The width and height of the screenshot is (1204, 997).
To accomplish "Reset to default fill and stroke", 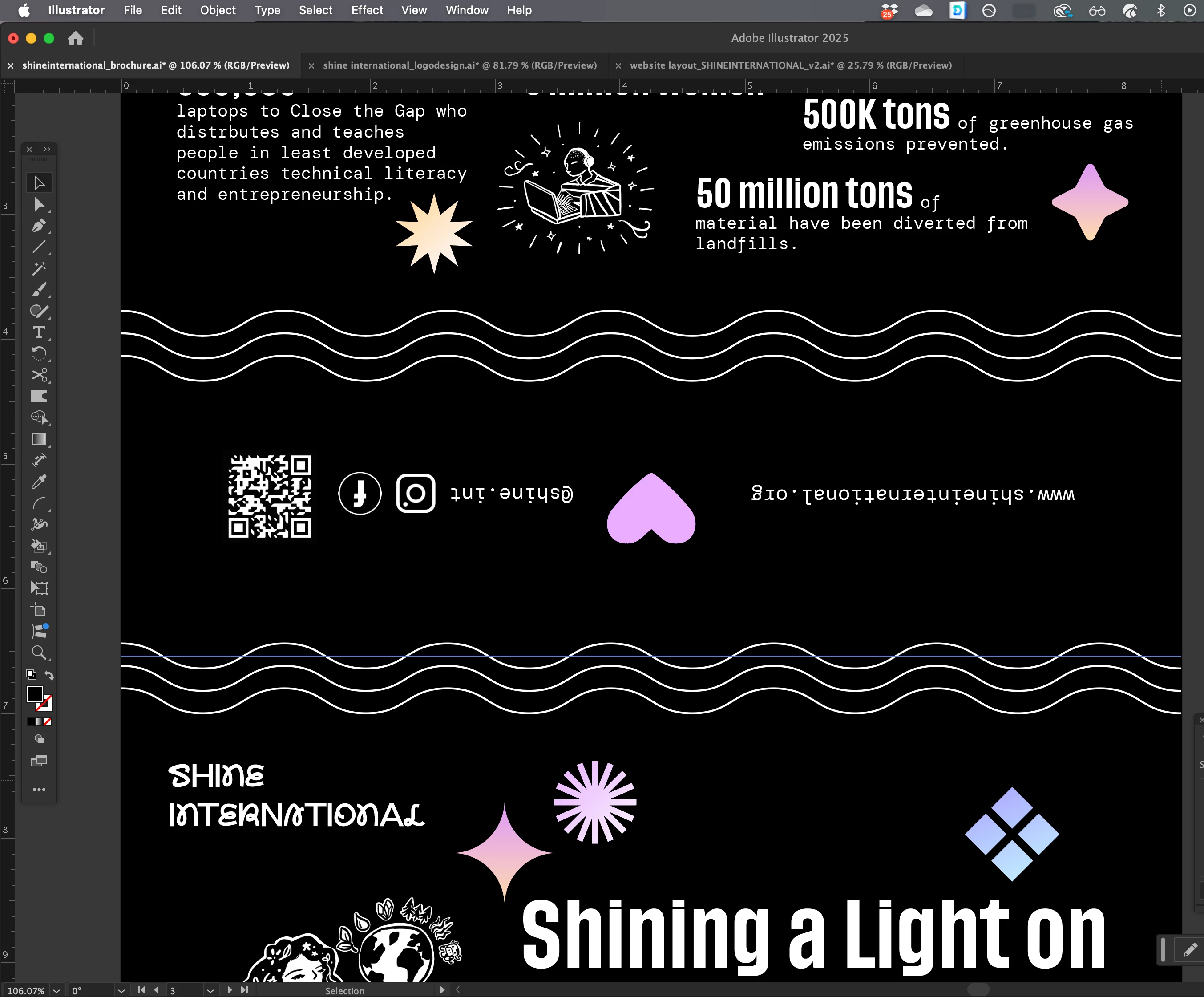I will coord(31,675).
